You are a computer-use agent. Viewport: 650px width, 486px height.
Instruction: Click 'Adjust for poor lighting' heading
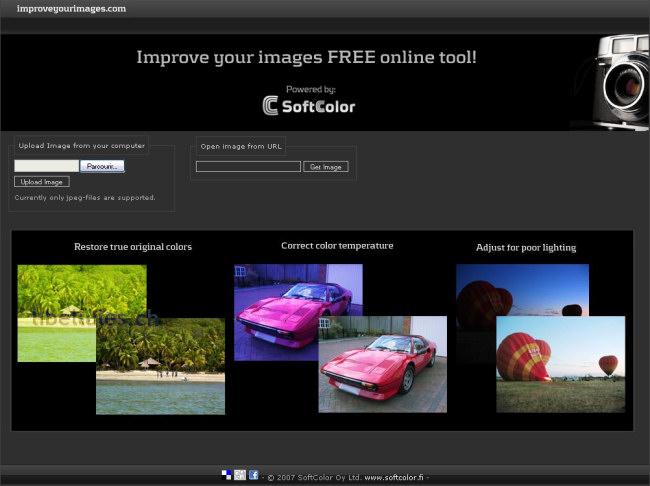pos(526,248)
